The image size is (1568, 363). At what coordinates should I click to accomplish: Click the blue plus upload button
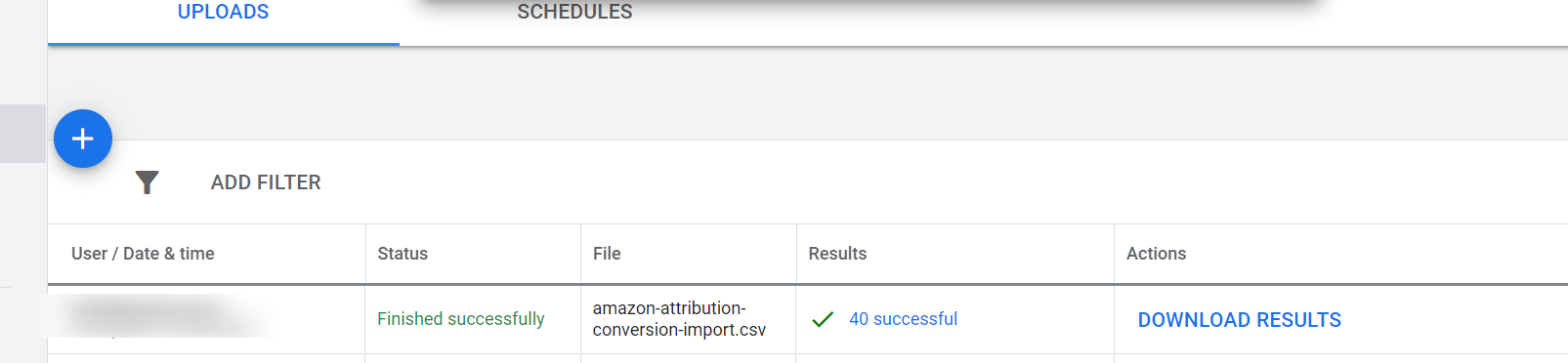pyautogui.click(x=83, y=139)
